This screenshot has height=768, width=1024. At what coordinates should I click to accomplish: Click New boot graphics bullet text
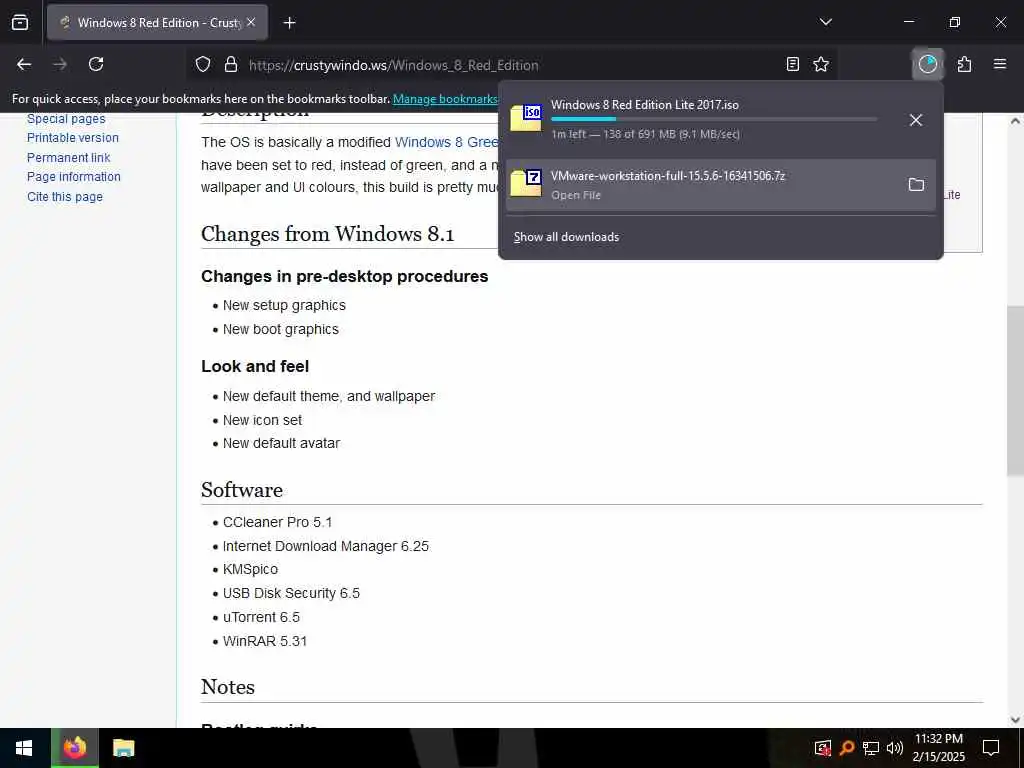pyautogui.click(x=281, y=329)
